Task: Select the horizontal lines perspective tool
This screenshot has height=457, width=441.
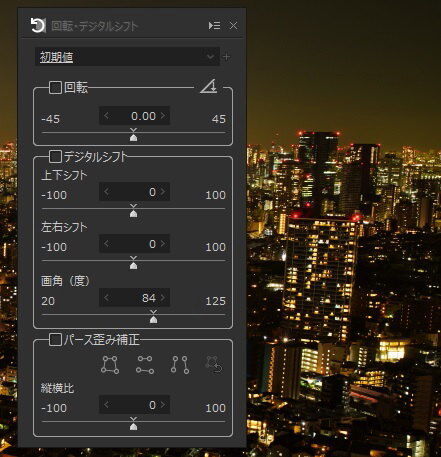Action: pos(145,365)
